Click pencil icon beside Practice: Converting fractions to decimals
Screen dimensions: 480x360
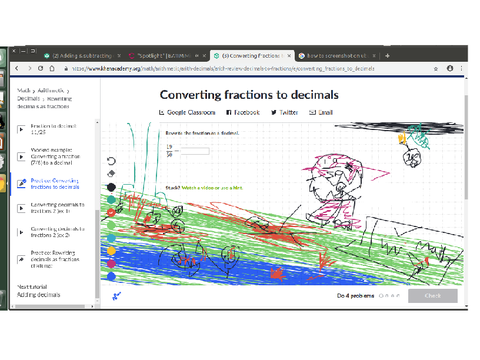(x=22, y=183)
